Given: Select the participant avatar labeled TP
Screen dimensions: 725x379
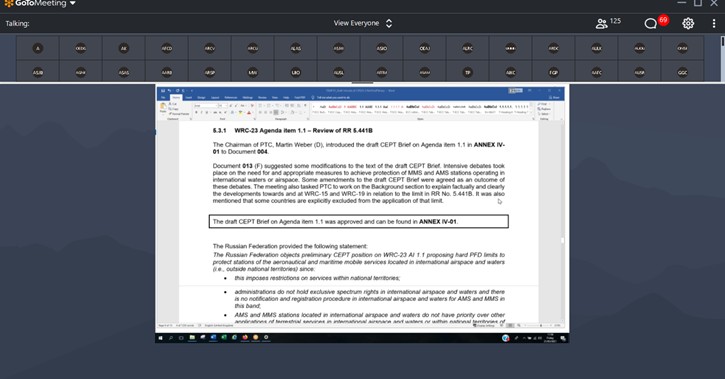Looking at the screenshot, I should click(x=467, y=72).
